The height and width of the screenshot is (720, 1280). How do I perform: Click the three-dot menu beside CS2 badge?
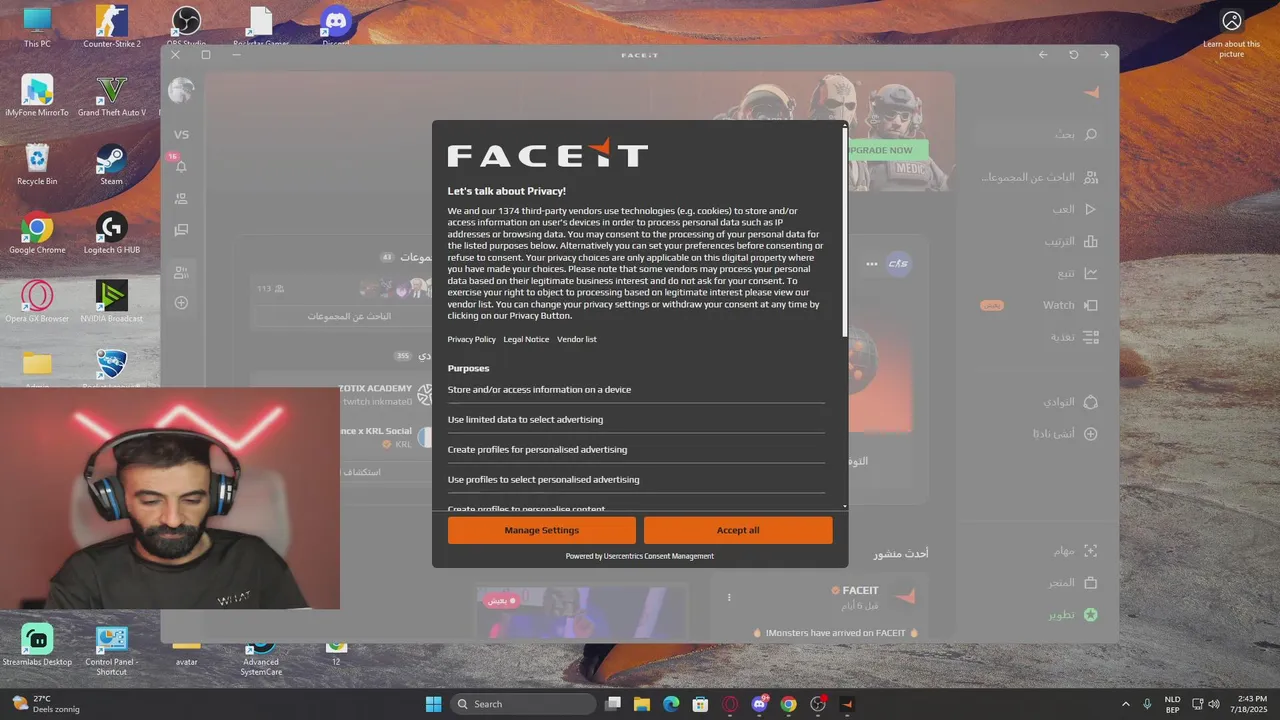(x=871, y=264)
